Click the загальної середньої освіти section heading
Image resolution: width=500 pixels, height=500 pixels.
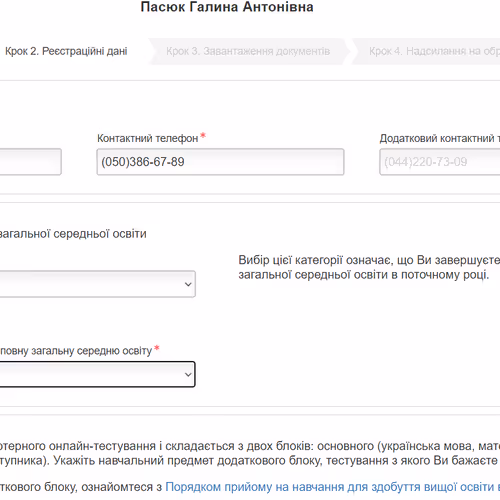click(x=73, y=234)
